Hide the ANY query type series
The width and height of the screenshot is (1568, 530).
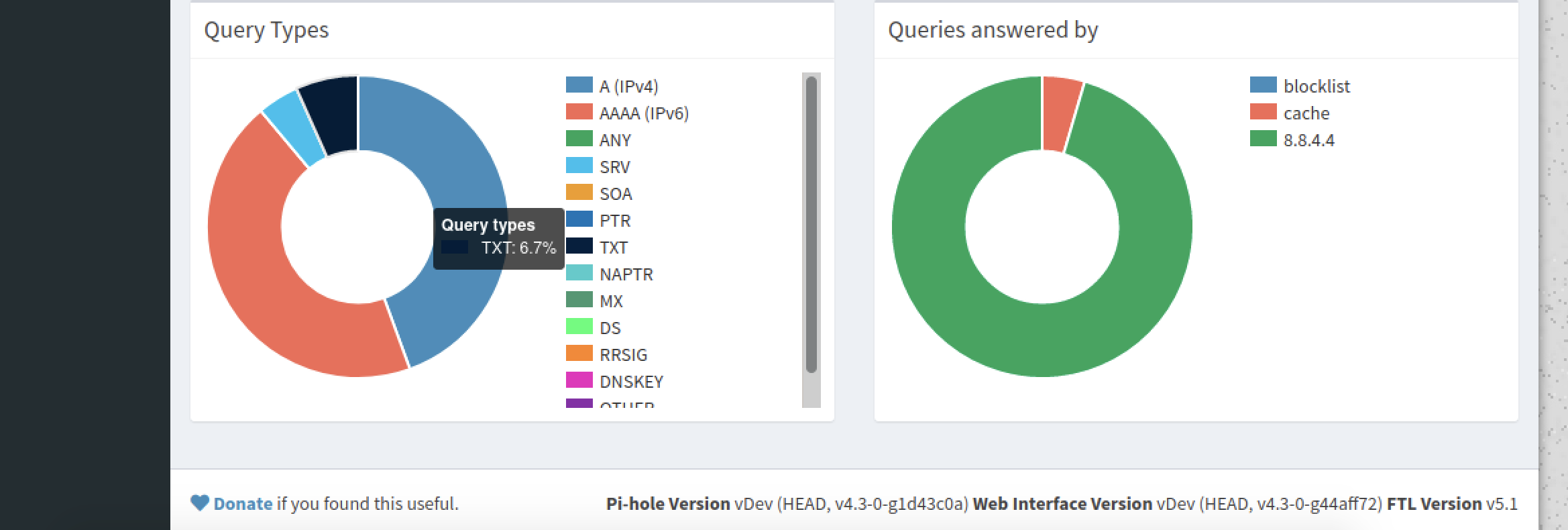615,140
